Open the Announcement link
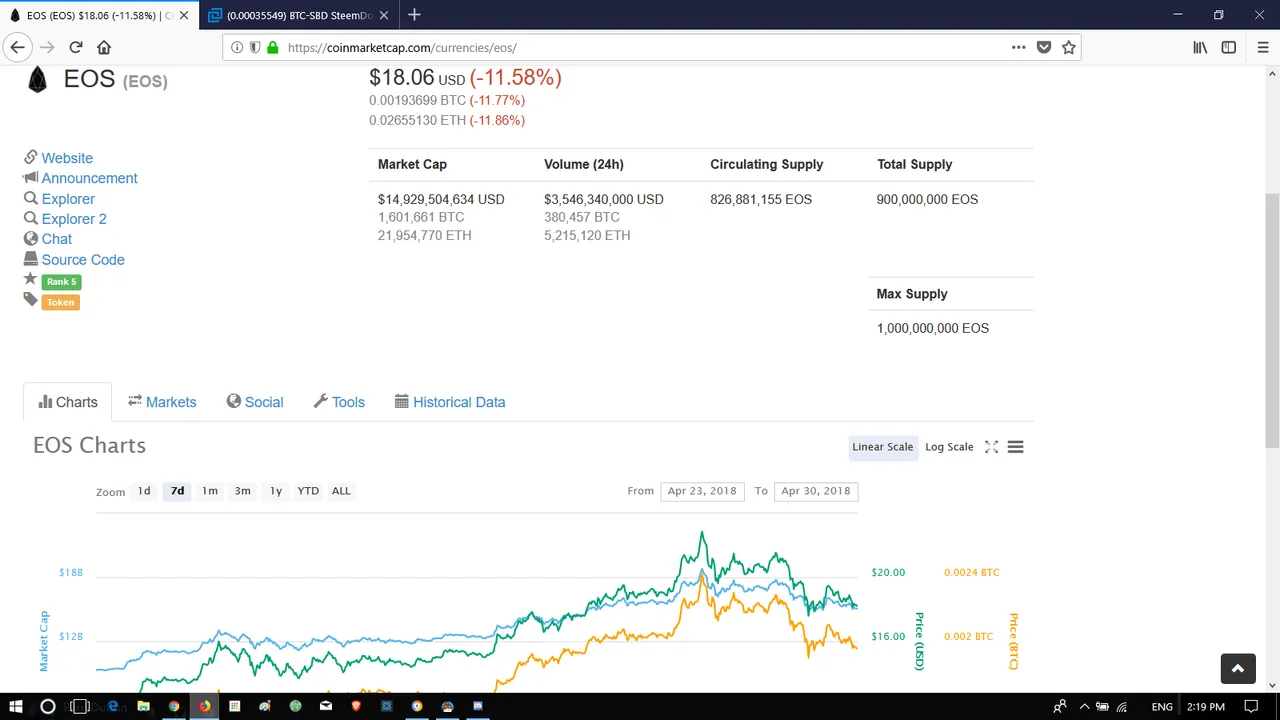The height and width of the screenshot is (720, 1280). [89, 178]
